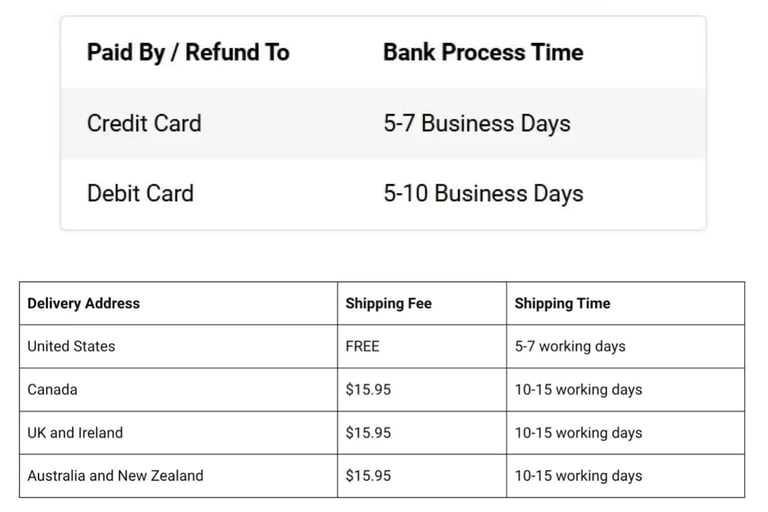Viewport: 768px width, 512px height.
Task: Click the '5-7 Business Days' cell
Action: click(x=477, y=123)
